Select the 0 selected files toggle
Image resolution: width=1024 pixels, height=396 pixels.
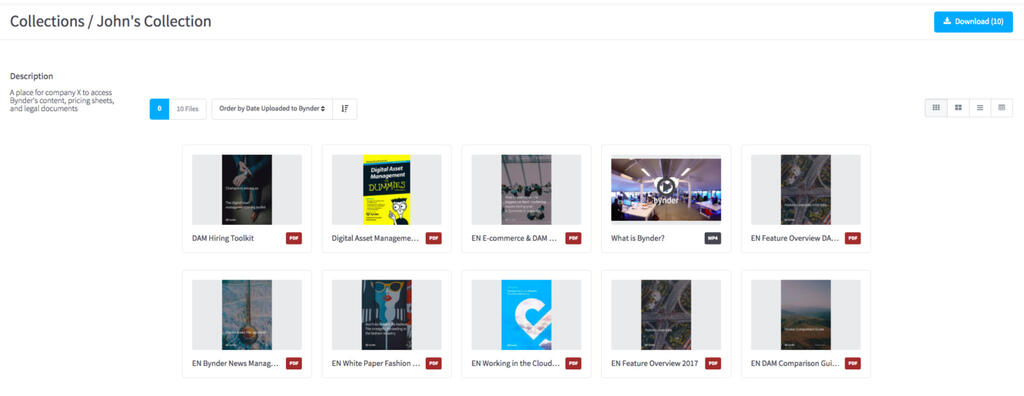coord(159,109)
